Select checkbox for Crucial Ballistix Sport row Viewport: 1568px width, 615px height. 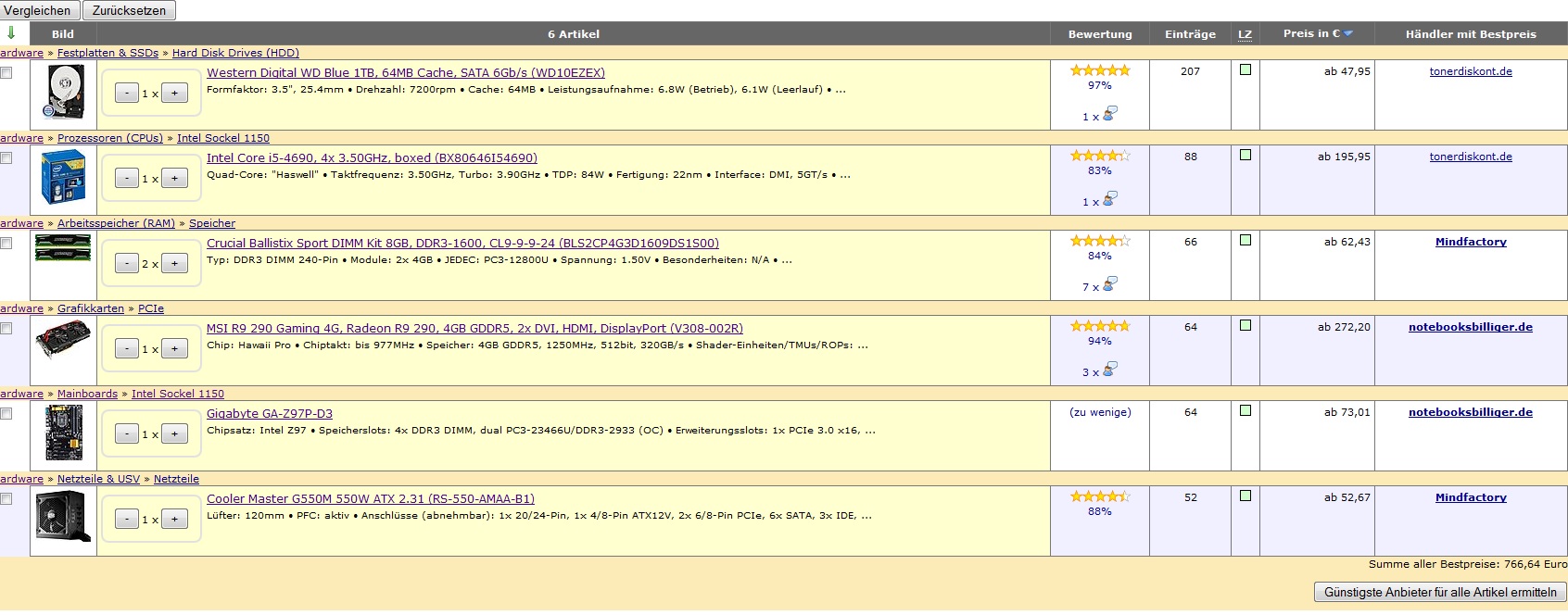[6, 243]
